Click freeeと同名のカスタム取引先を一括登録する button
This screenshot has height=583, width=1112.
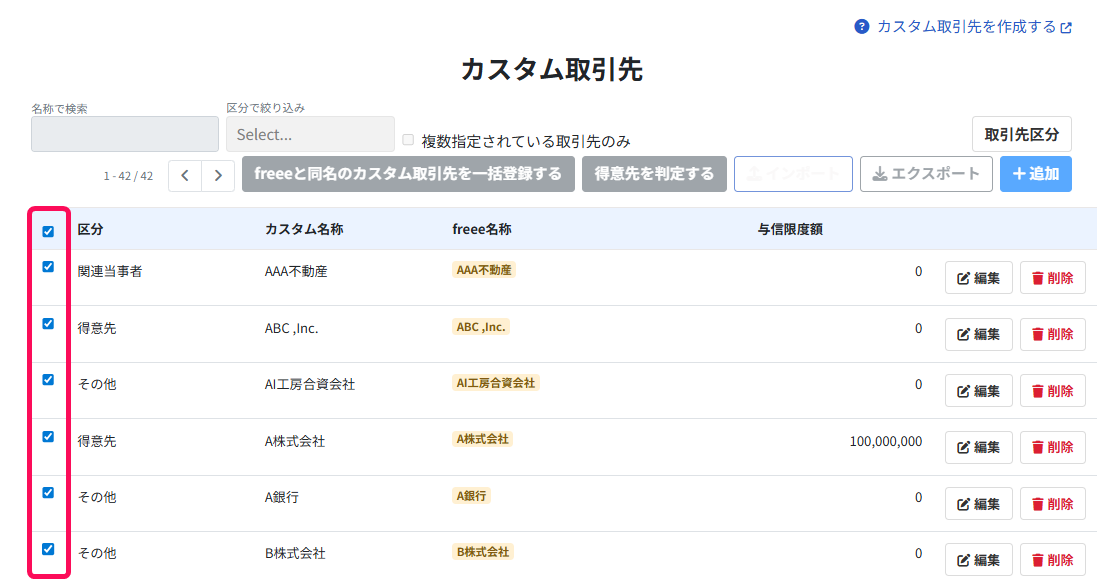point(408,174)
